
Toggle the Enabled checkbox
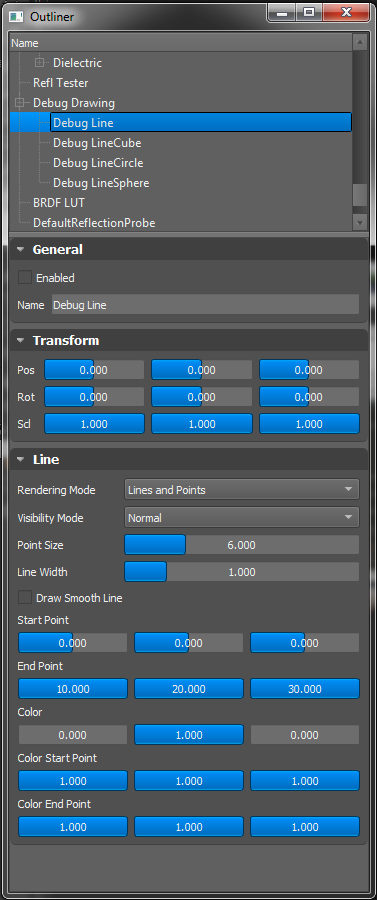pos(25,278)
